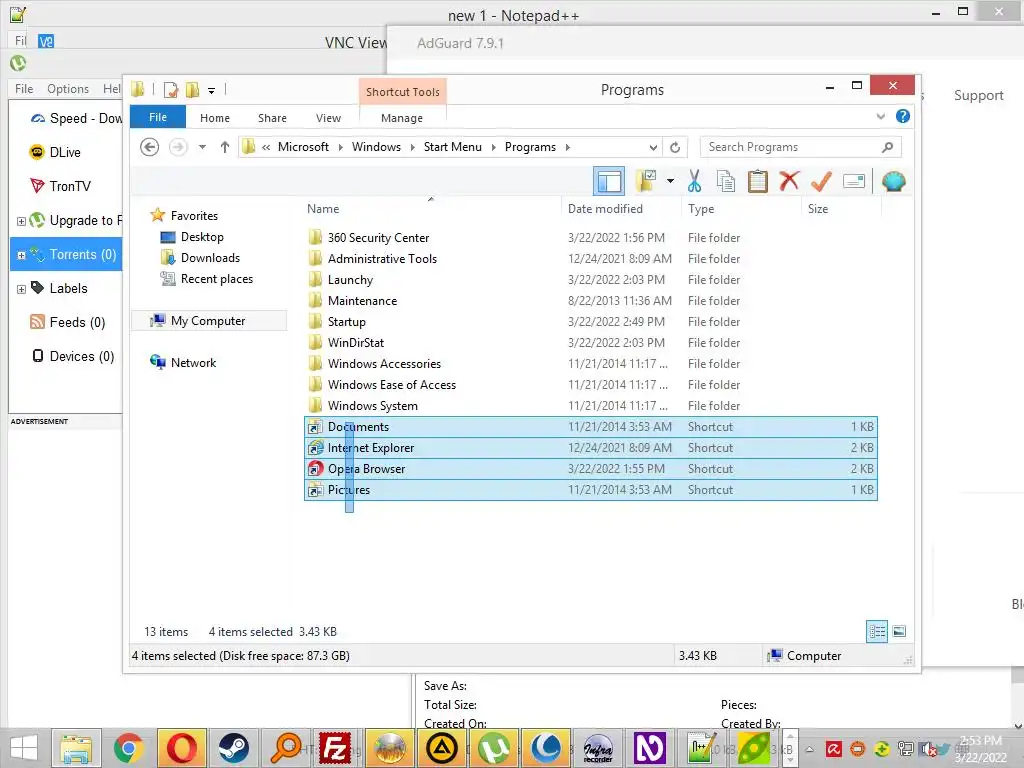Click the New folder quick access icon

[192, 89]
